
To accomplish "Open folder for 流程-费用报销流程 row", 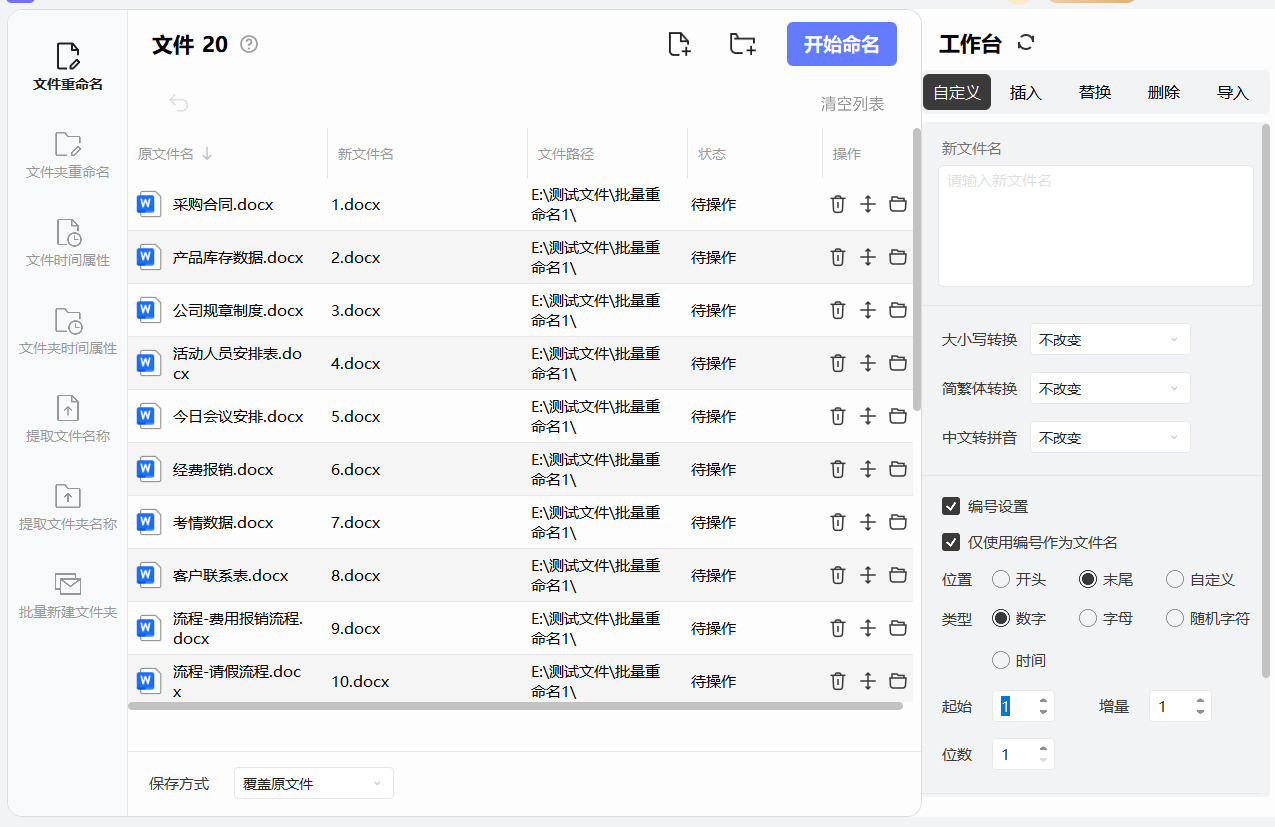I will 898,628.
